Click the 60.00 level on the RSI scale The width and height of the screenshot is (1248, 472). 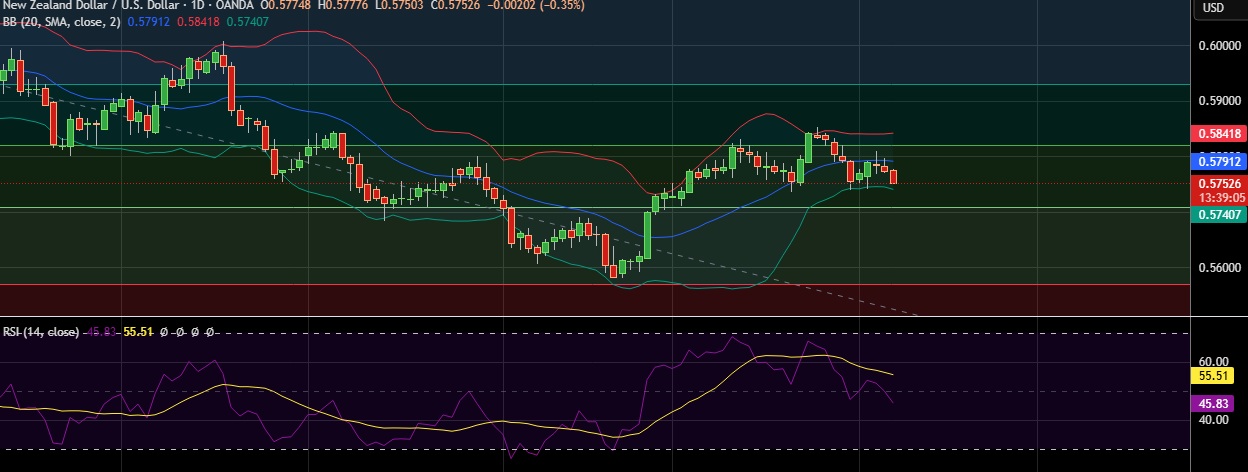click(x=1213, y=361)
